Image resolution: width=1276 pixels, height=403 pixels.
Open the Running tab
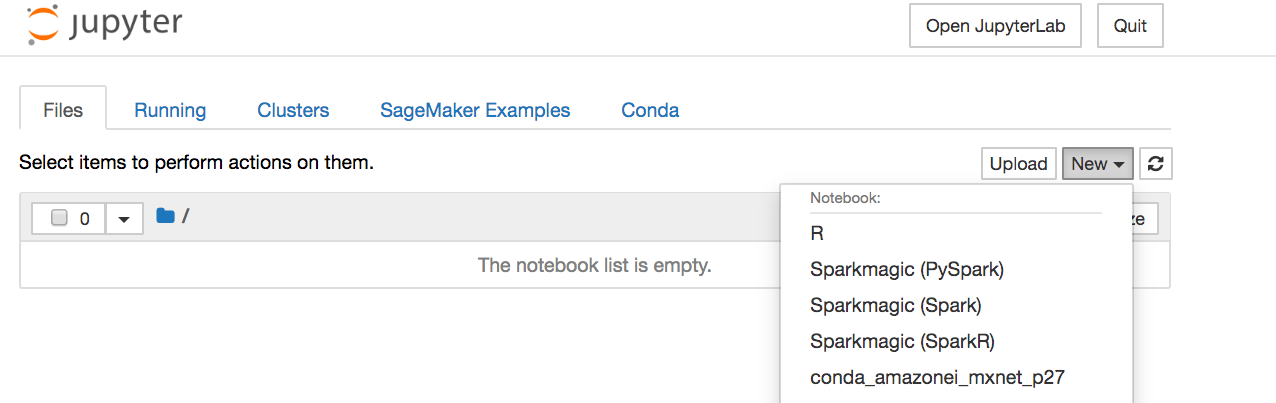click(x=170, y=110)
